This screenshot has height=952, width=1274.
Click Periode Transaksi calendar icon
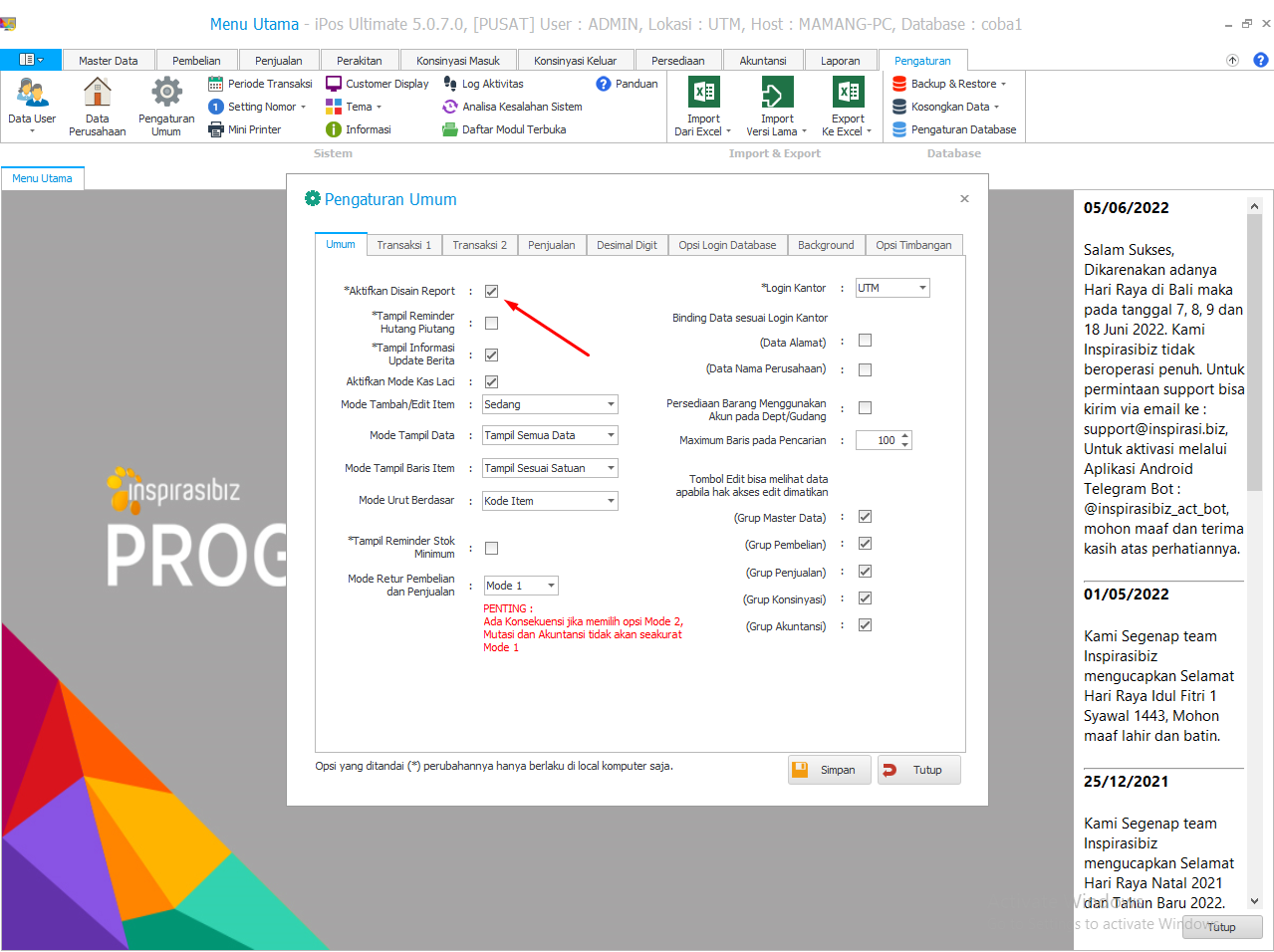pyautogui.click(x=216, y=84)
